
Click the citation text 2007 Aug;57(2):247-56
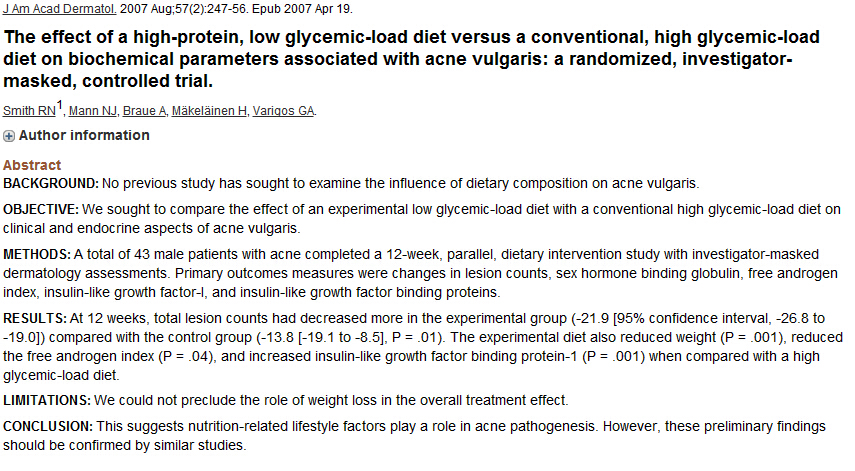(184, 9)
